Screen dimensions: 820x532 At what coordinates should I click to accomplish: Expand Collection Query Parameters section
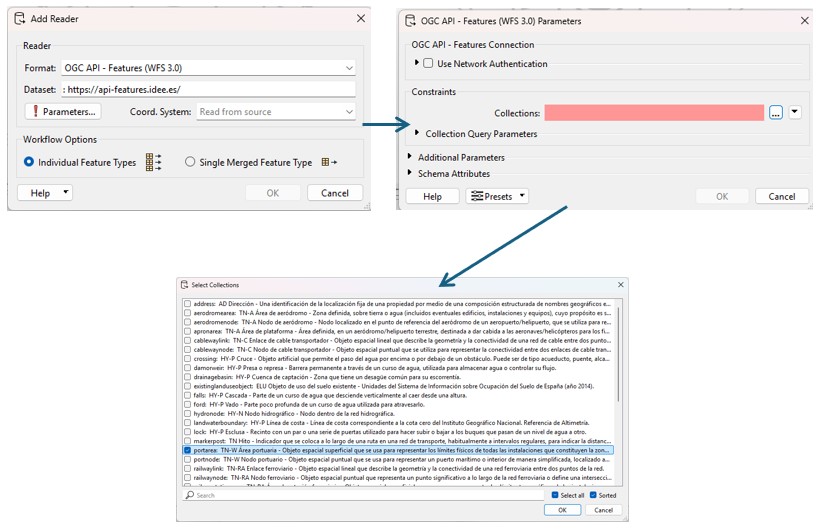(x=417, y=133)
